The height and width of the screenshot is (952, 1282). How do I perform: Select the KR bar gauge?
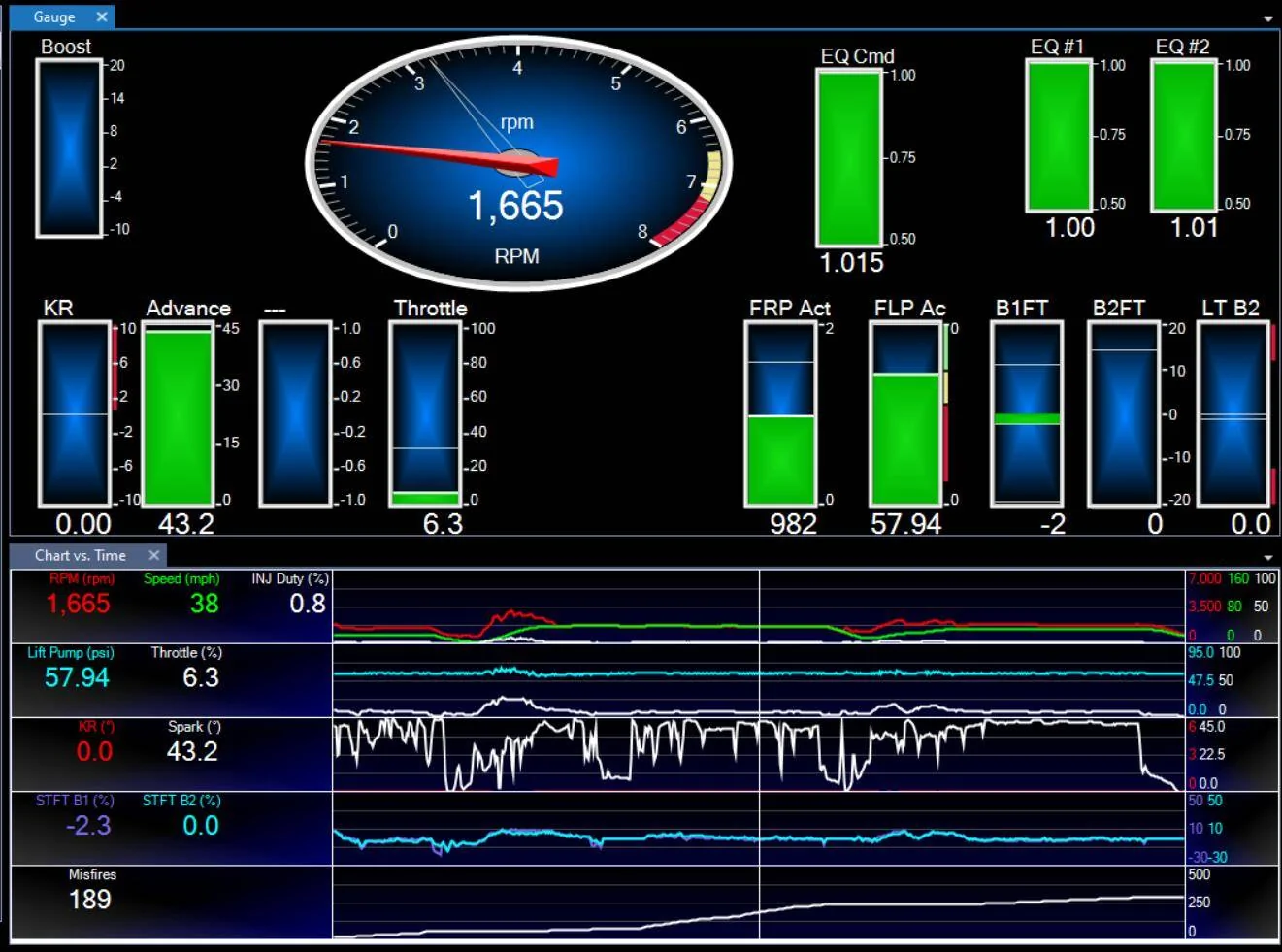tap(74, 414)
